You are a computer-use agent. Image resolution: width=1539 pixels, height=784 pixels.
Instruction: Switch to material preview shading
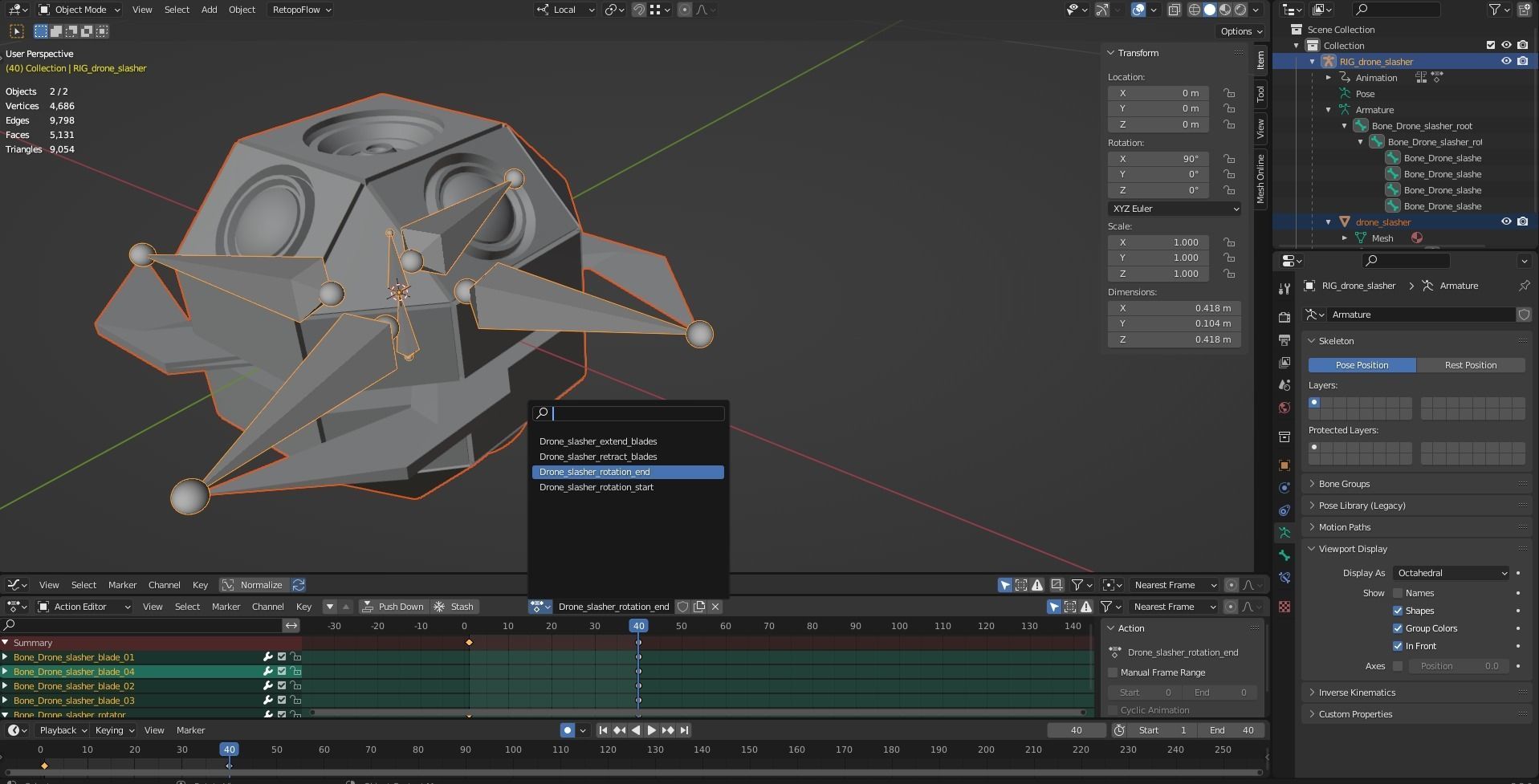pyautogui.click(x=1225, y=10)
